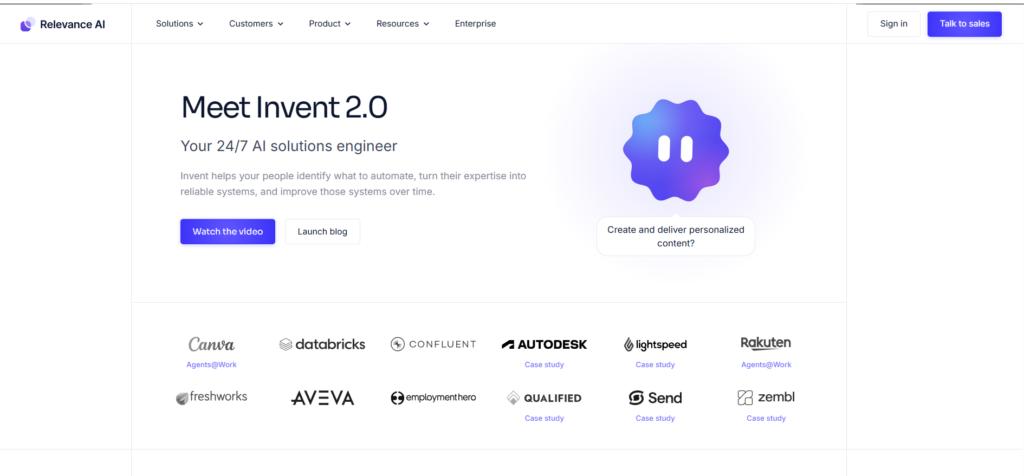Click the AVEVA logo
The height and width of the screenshot is (476, 1024).
point(322,398)
